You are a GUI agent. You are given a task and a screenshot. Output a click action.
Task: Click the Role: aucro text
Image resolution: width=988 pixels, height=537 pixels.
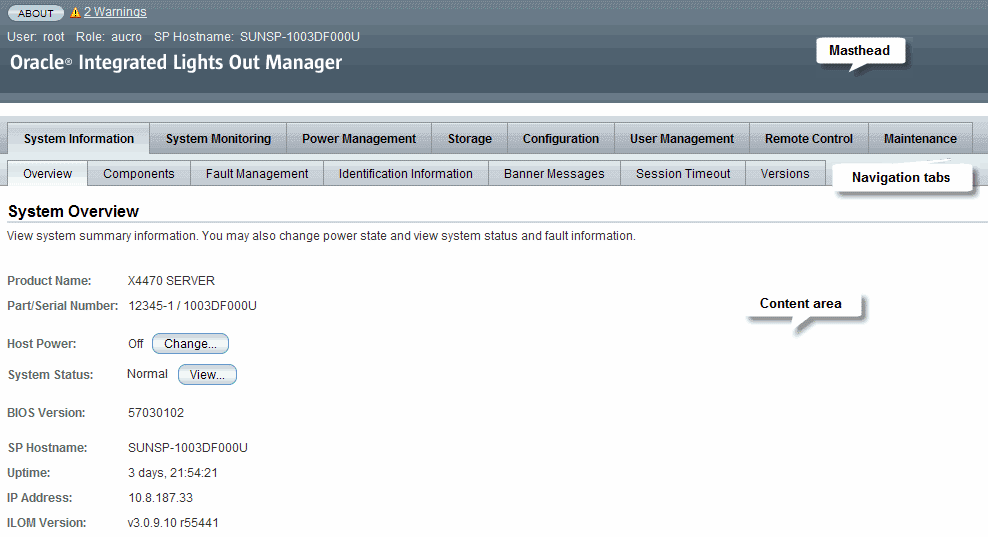click(108, 37)
